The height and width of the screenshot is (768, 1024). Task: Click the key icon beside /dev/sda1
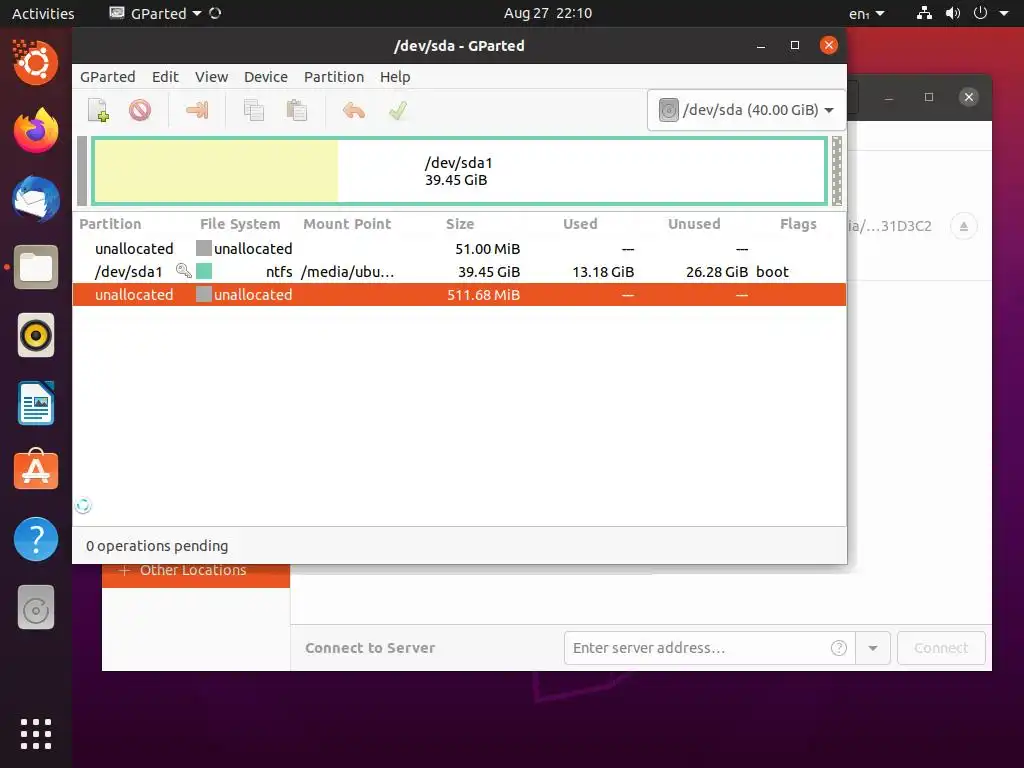coord(184,271)
